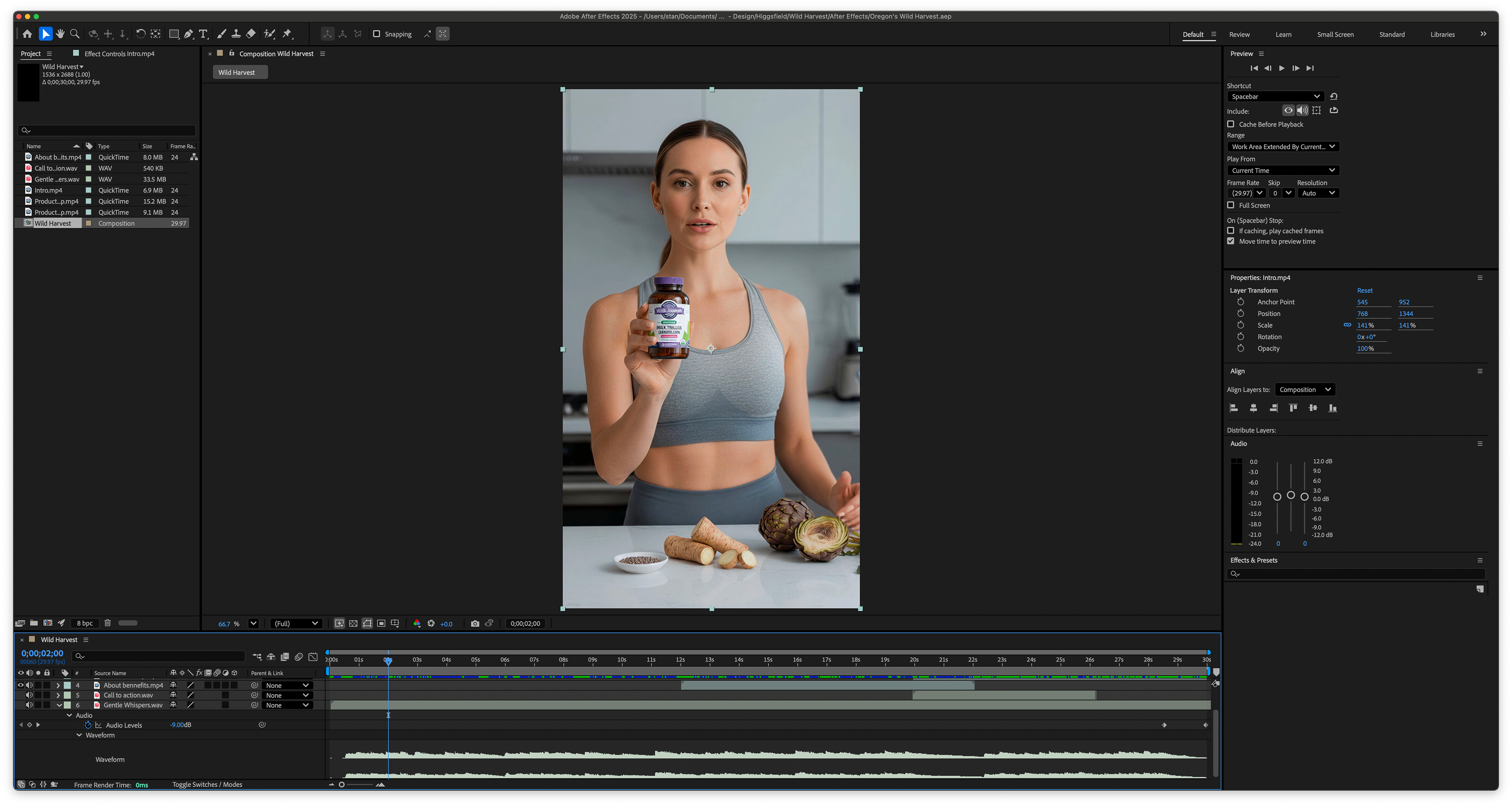Screen dimensions: 1512x806
Task: Open Align Layers to Composition dropdown
Action: pyautogui.click(x=1305, y=389)
